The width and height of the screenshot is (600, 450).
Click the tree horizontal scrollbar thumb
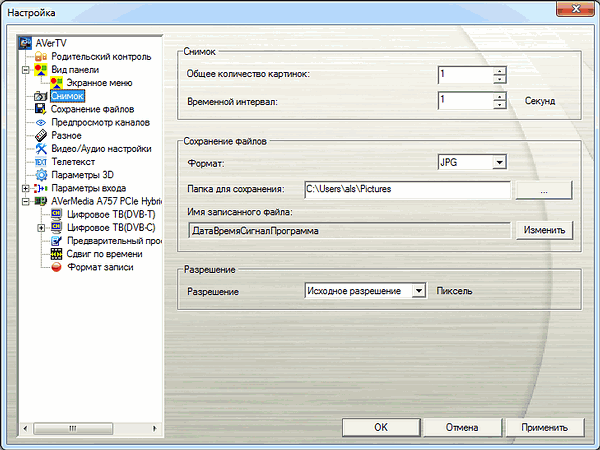tap(73, 428)
